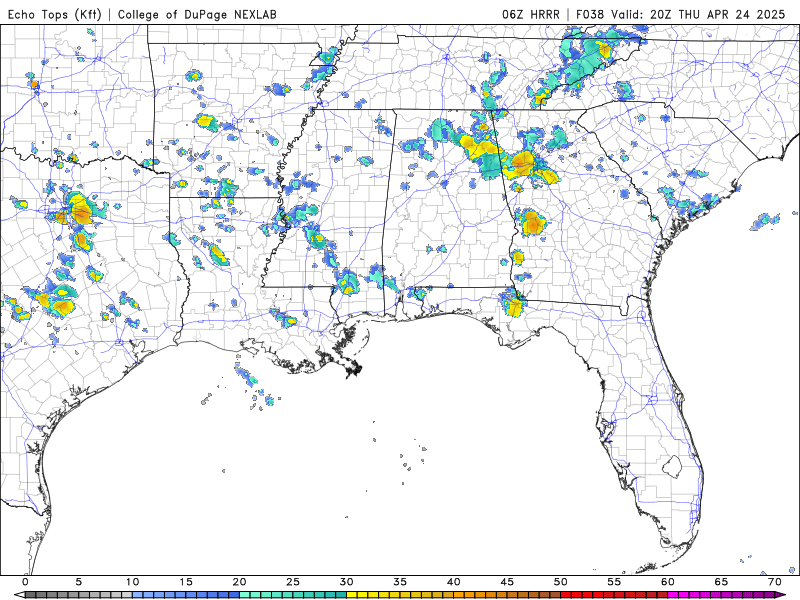Screen dimensions: 800x600
Task: Click the "70" label on the color scale
Action: click(x=774, y=582)
